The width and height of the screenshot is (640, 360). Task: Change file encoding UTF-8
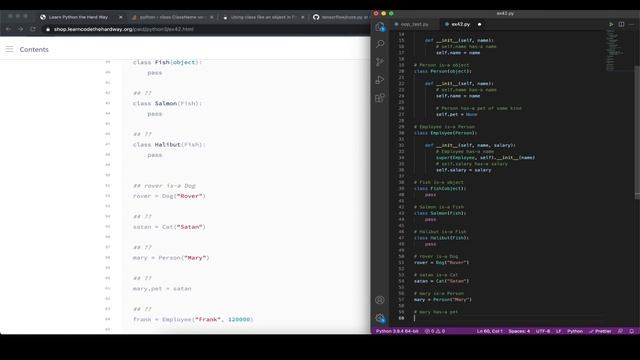point(542,331)
